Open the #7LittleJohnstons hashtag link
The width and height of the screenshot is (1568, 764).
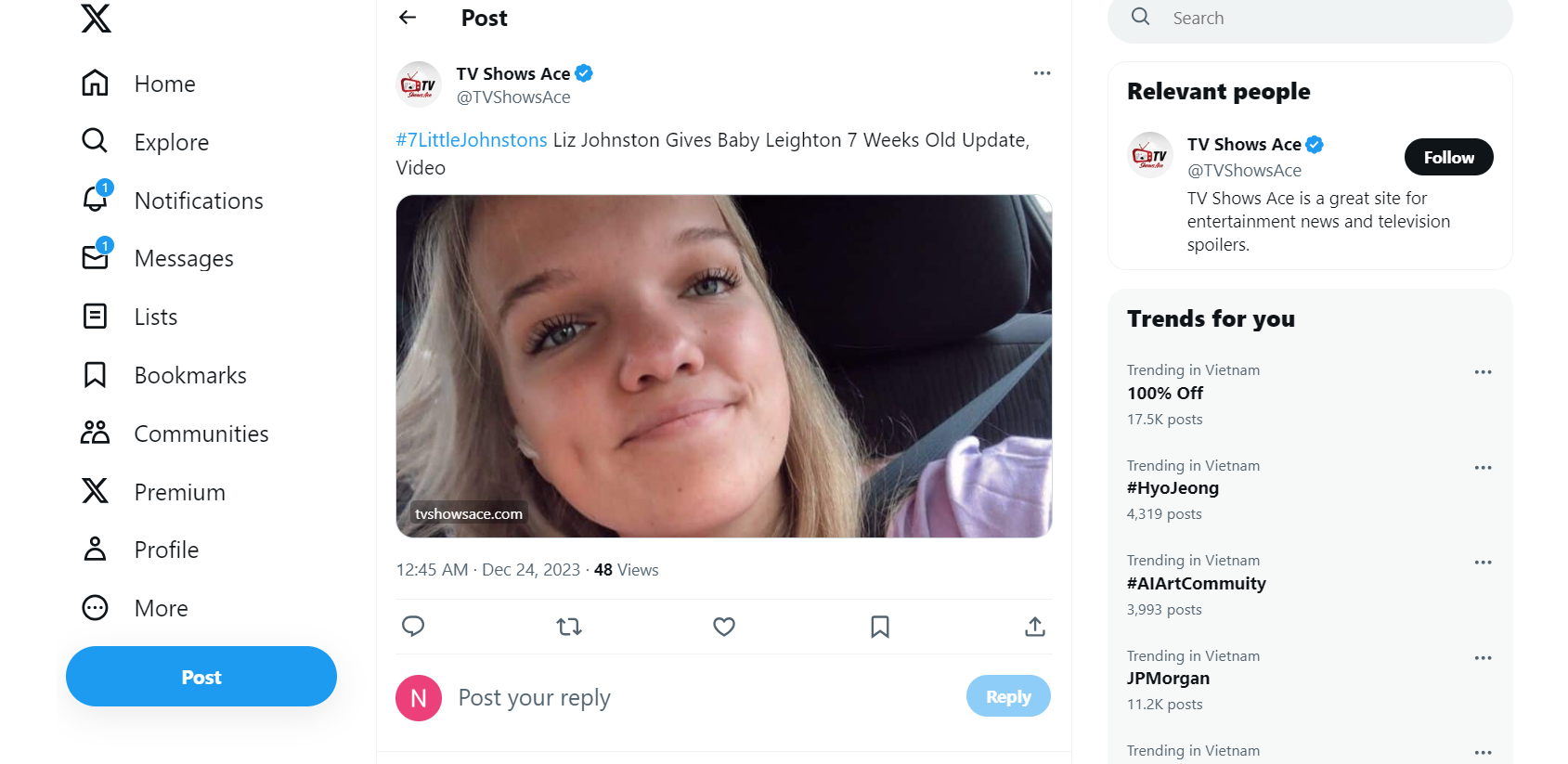click(x=472, y=140)
